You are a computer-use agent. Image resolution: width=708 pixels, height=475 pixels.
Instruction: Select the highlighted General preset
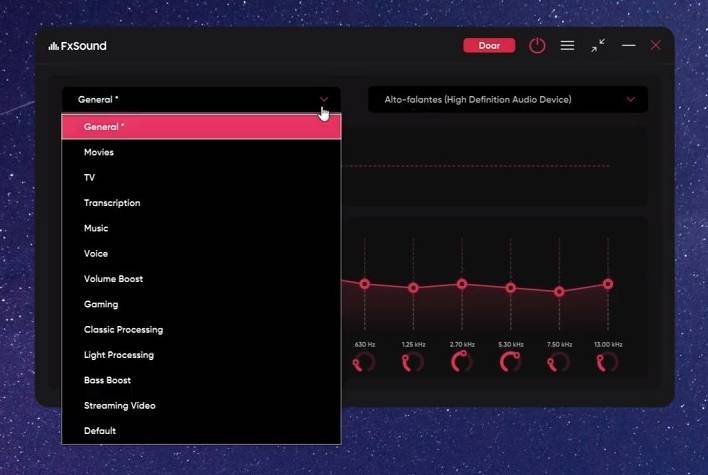coord(201,127)
